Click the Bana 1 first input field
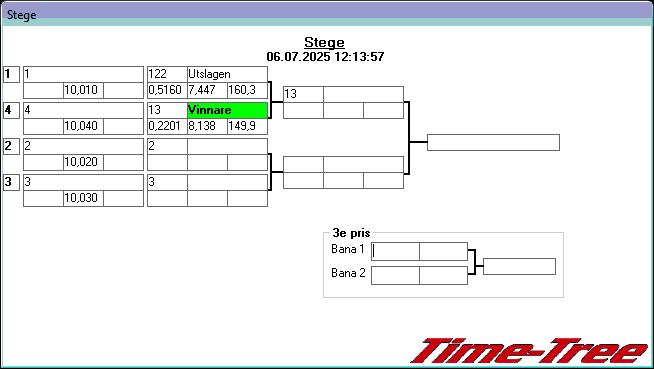The width and height of the screenshot is (654, 369). [395, 251]
